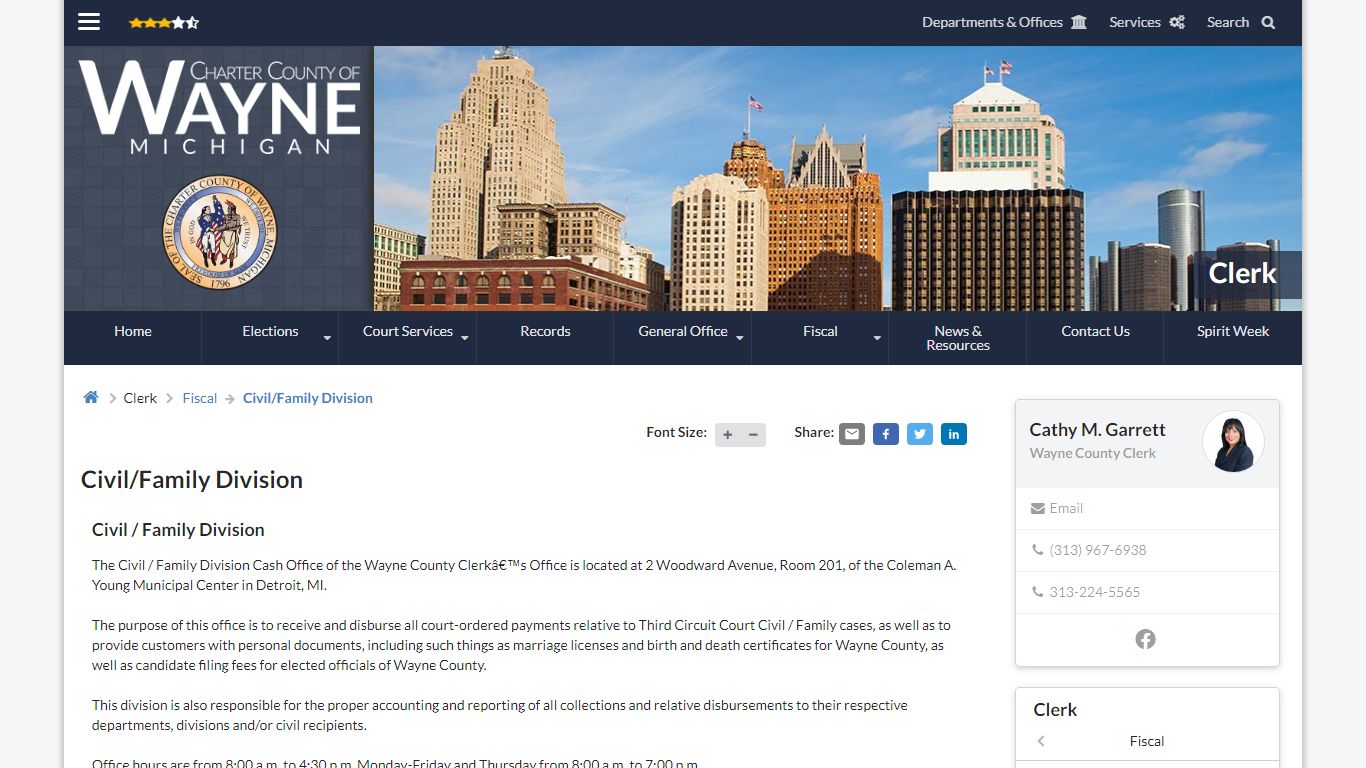Expand the Fiscal menu arrow
1366x768 pixels.
pos(877,338)
